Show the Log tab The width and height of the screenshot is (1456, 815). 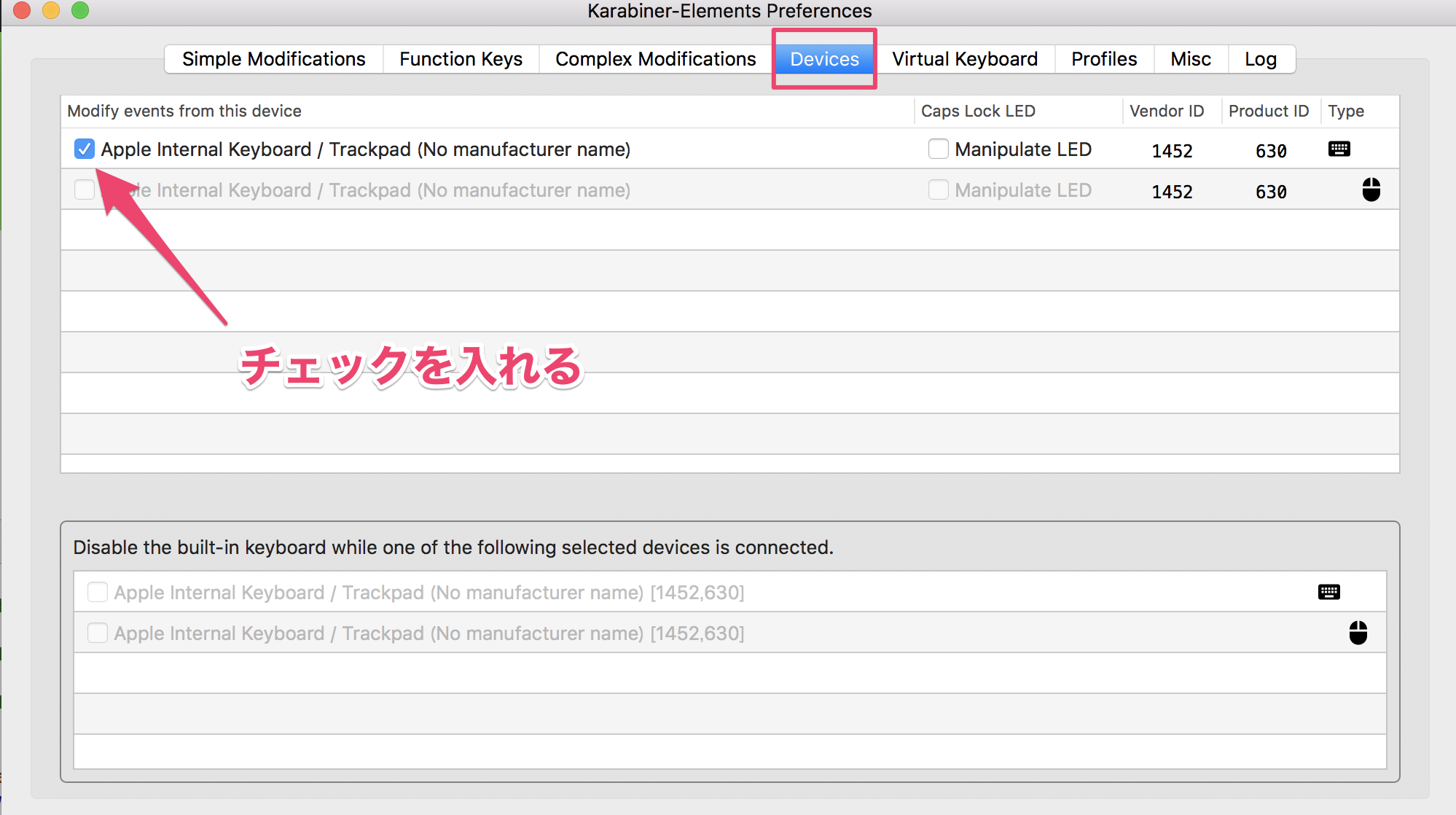coord(1260,59)
